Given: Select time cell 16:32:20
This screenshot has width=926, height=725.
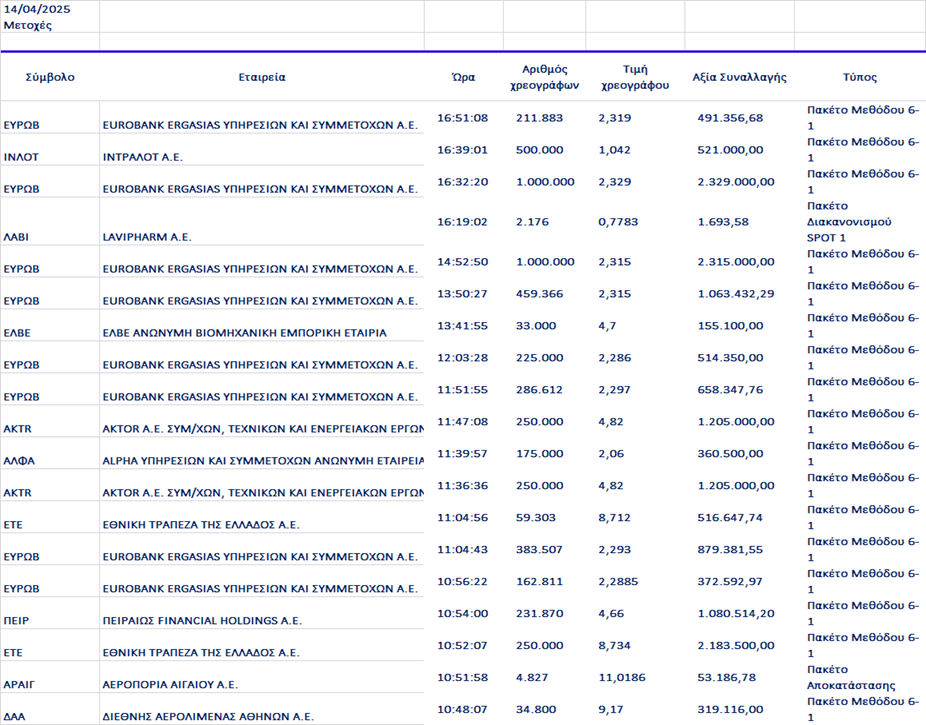Looking at the screenshot, I should click(462, 182).
